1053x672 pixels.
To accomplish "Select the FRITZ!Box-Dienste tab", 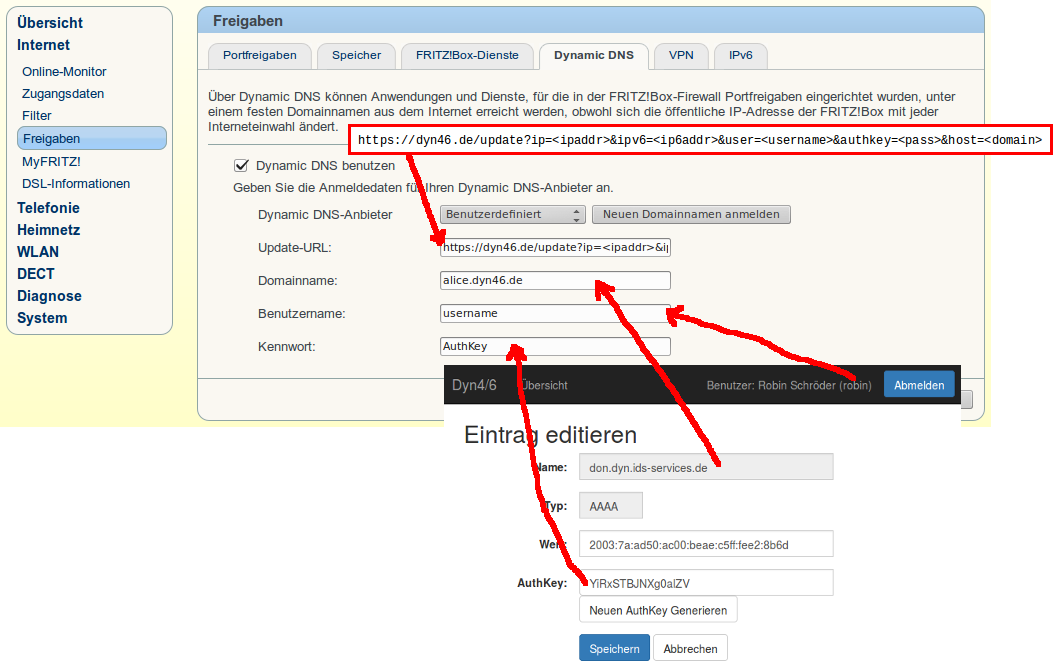I will (x=467, y=56).
